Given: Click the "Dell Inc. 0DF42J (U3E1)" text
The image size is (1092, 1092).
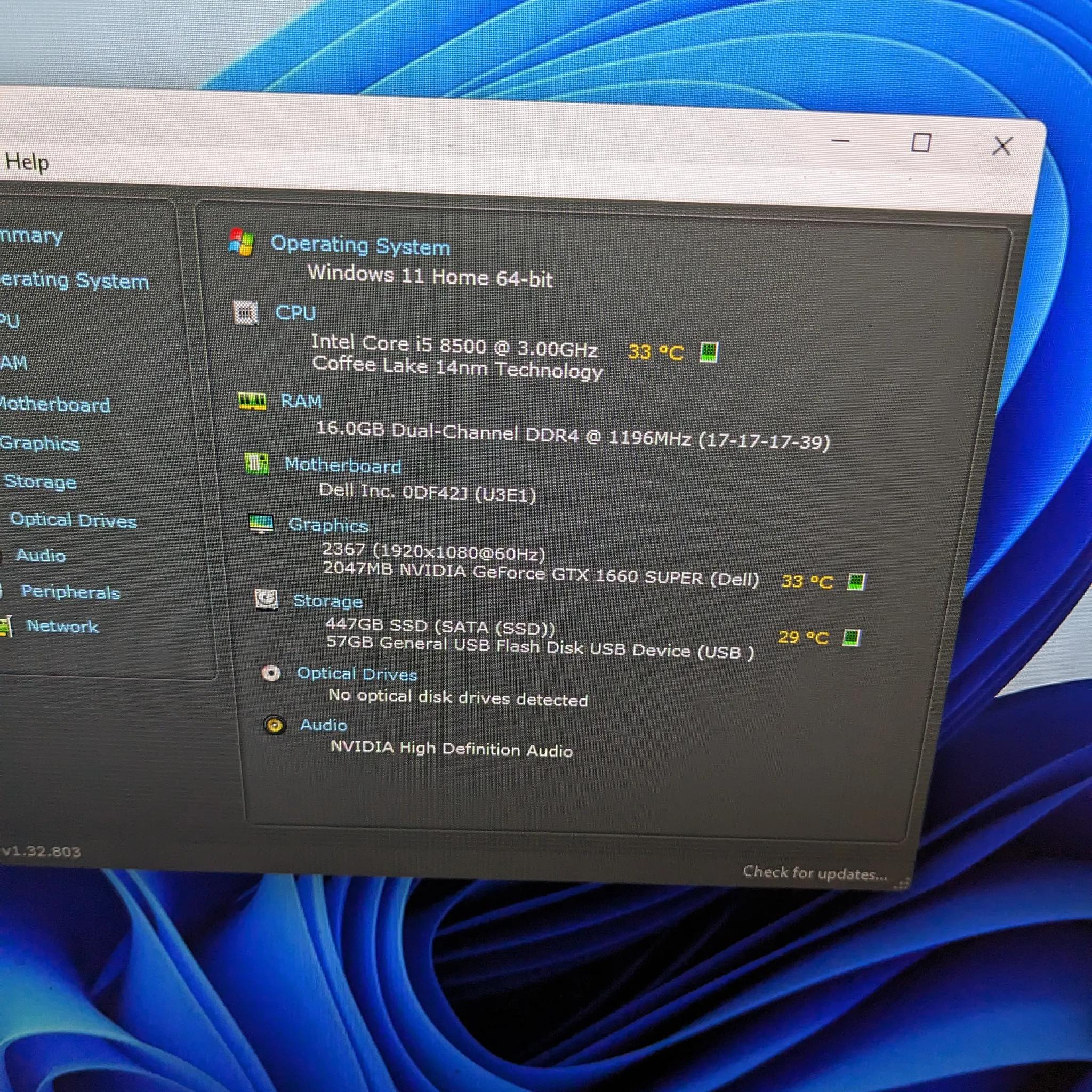Looking at the screenshot, I should [427, 492].
